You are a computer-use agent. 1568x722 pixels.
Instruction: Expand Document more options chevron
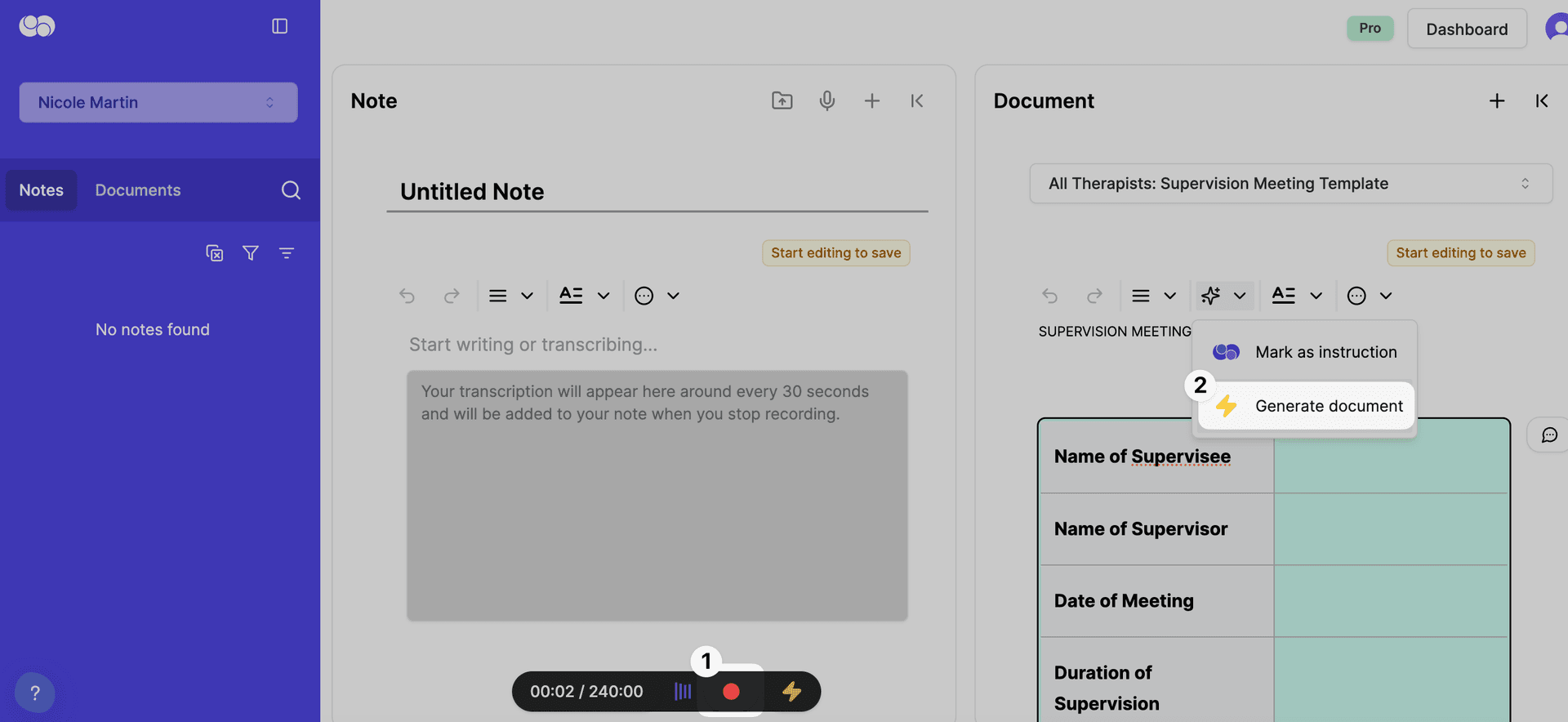[1386, 296]
